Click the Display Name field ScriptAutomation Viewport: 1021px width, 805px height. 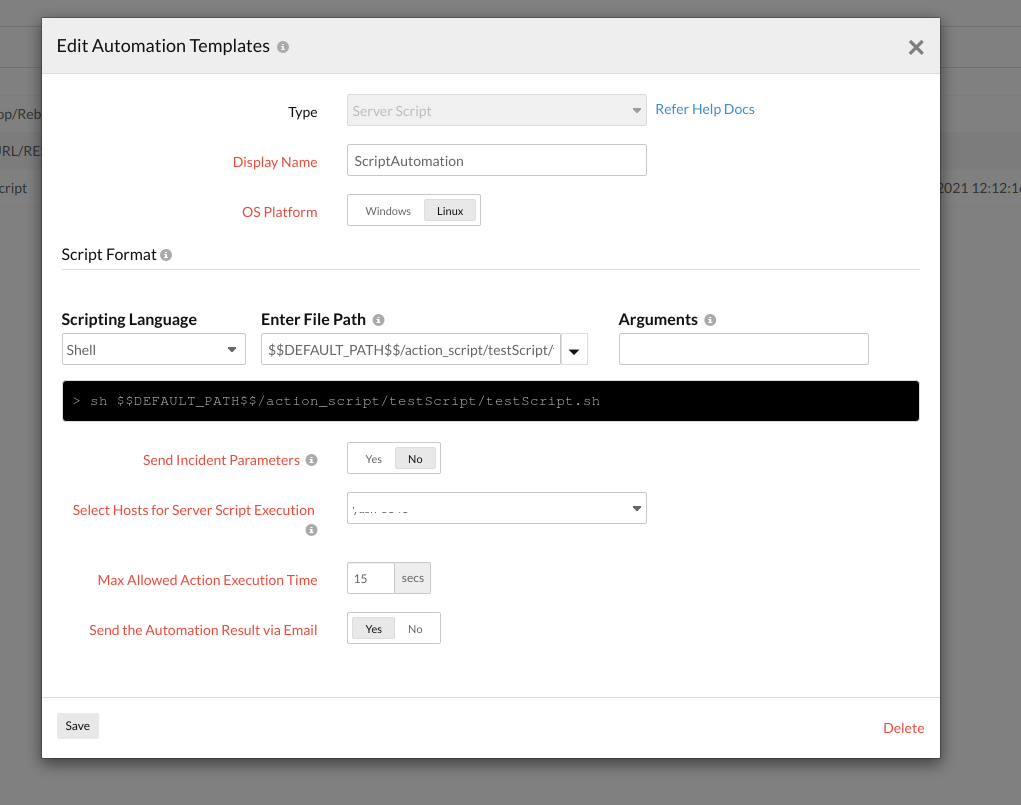point(497,160)
